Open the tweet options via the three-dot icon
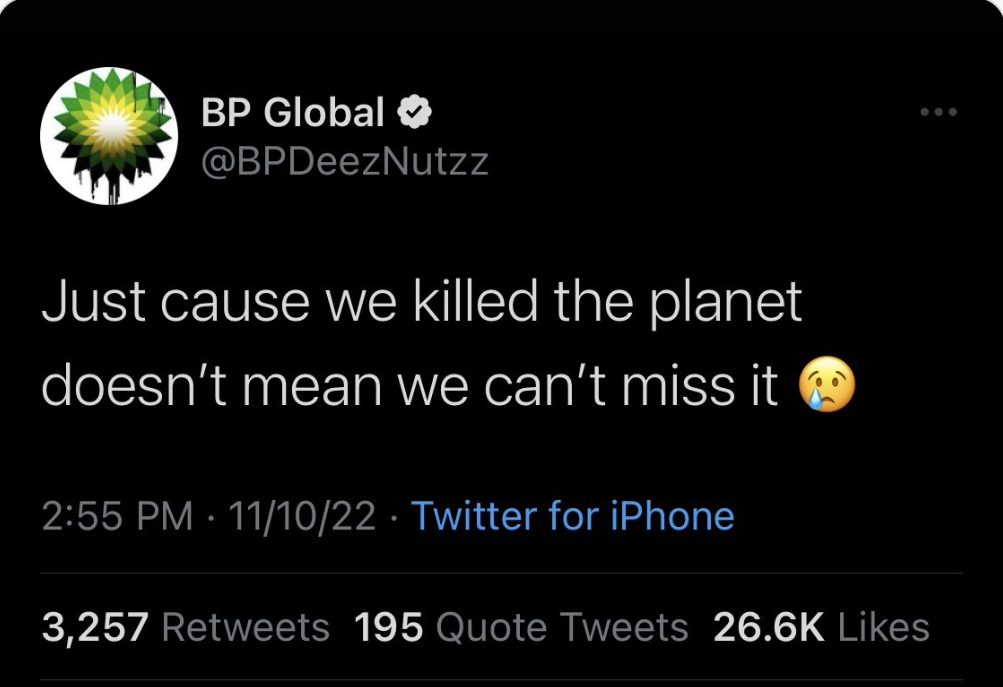Image resolution: width=1003 pixels, height=687 pixels. (937, 112)
